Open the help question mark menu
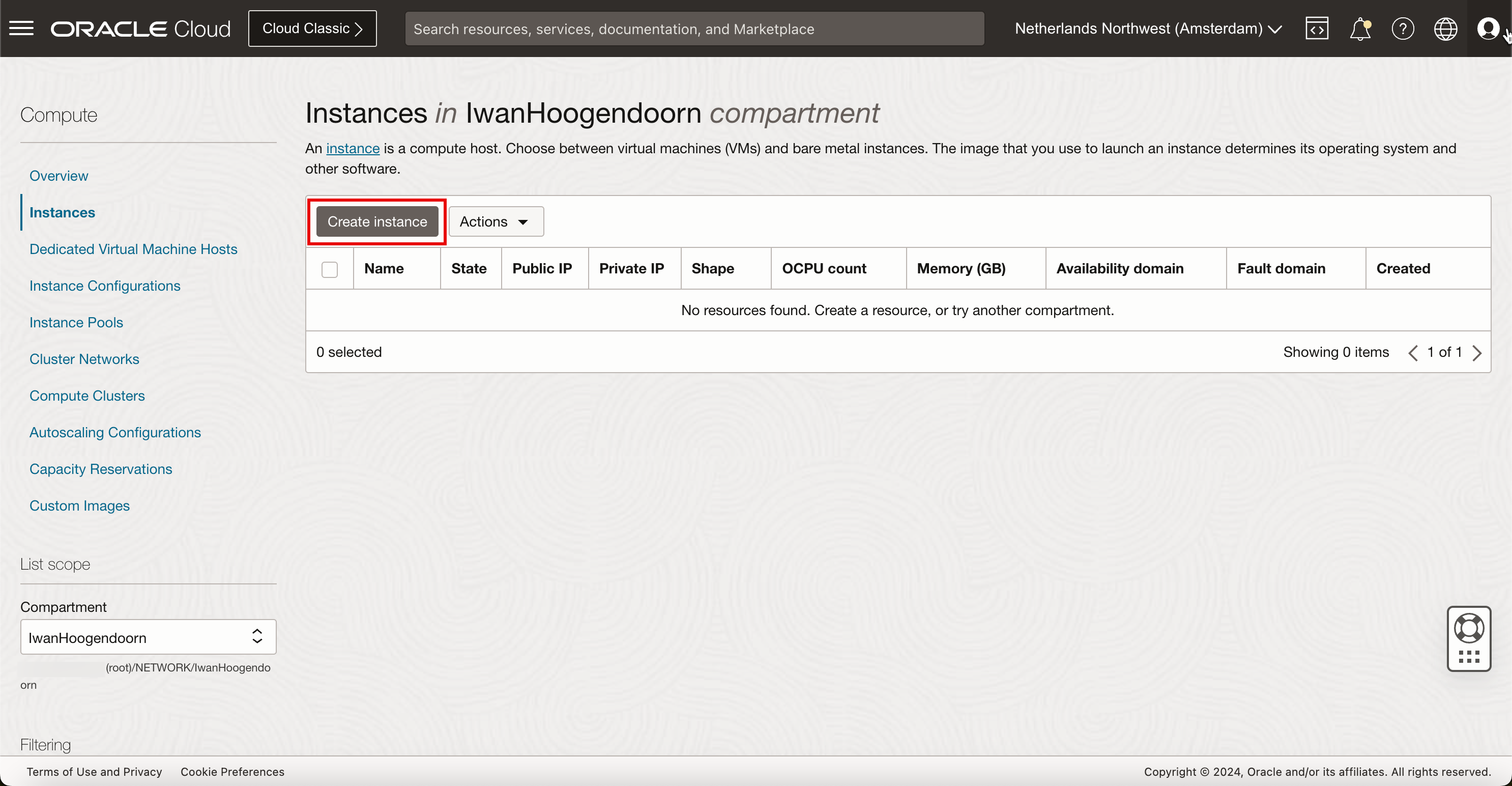The width and height of the screenshot is (1512, 786). (1402, 28)
